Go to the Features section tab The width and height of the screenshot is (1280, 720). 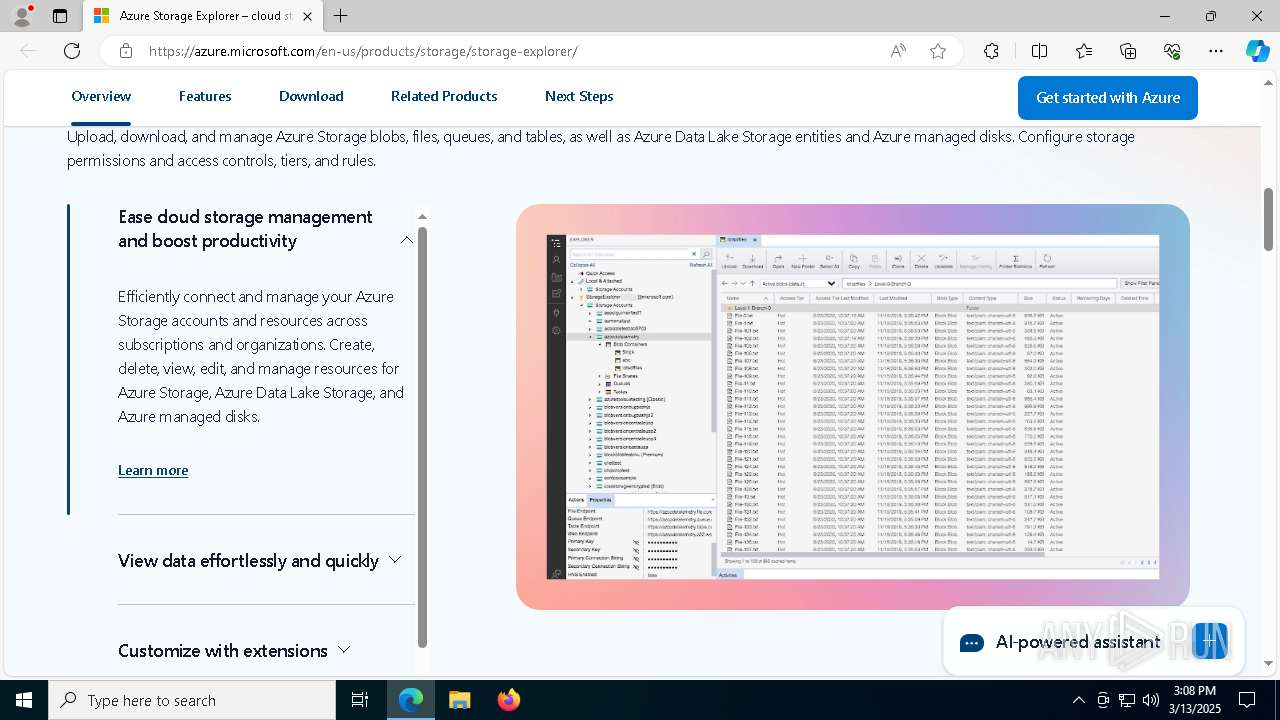[205, 96]
